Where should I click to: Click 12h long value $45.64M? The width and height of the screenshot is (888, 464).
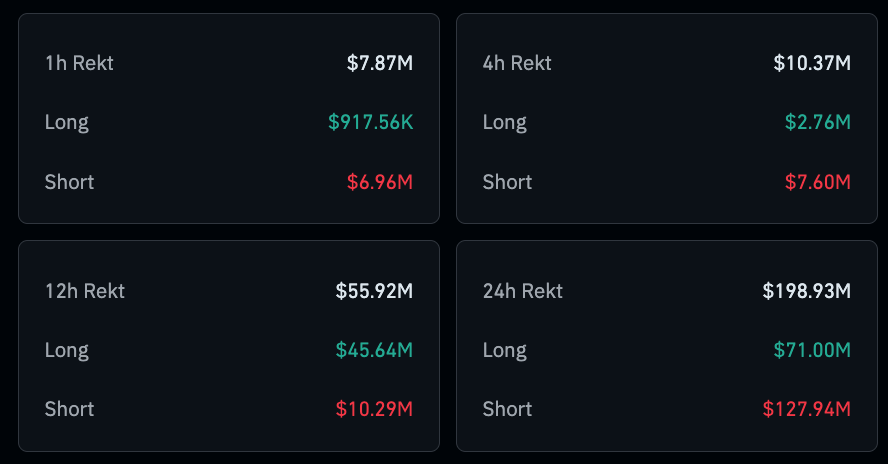[374, 350]
